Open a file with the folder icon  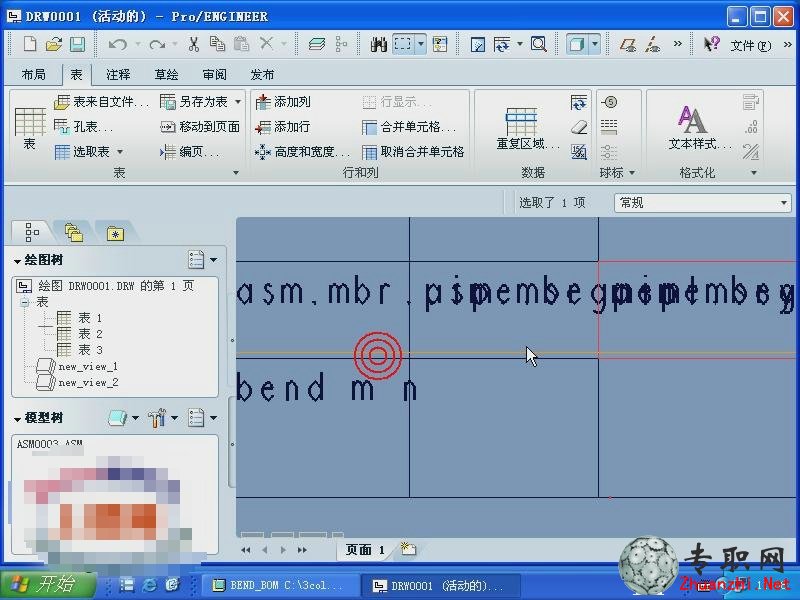[54, 44]
